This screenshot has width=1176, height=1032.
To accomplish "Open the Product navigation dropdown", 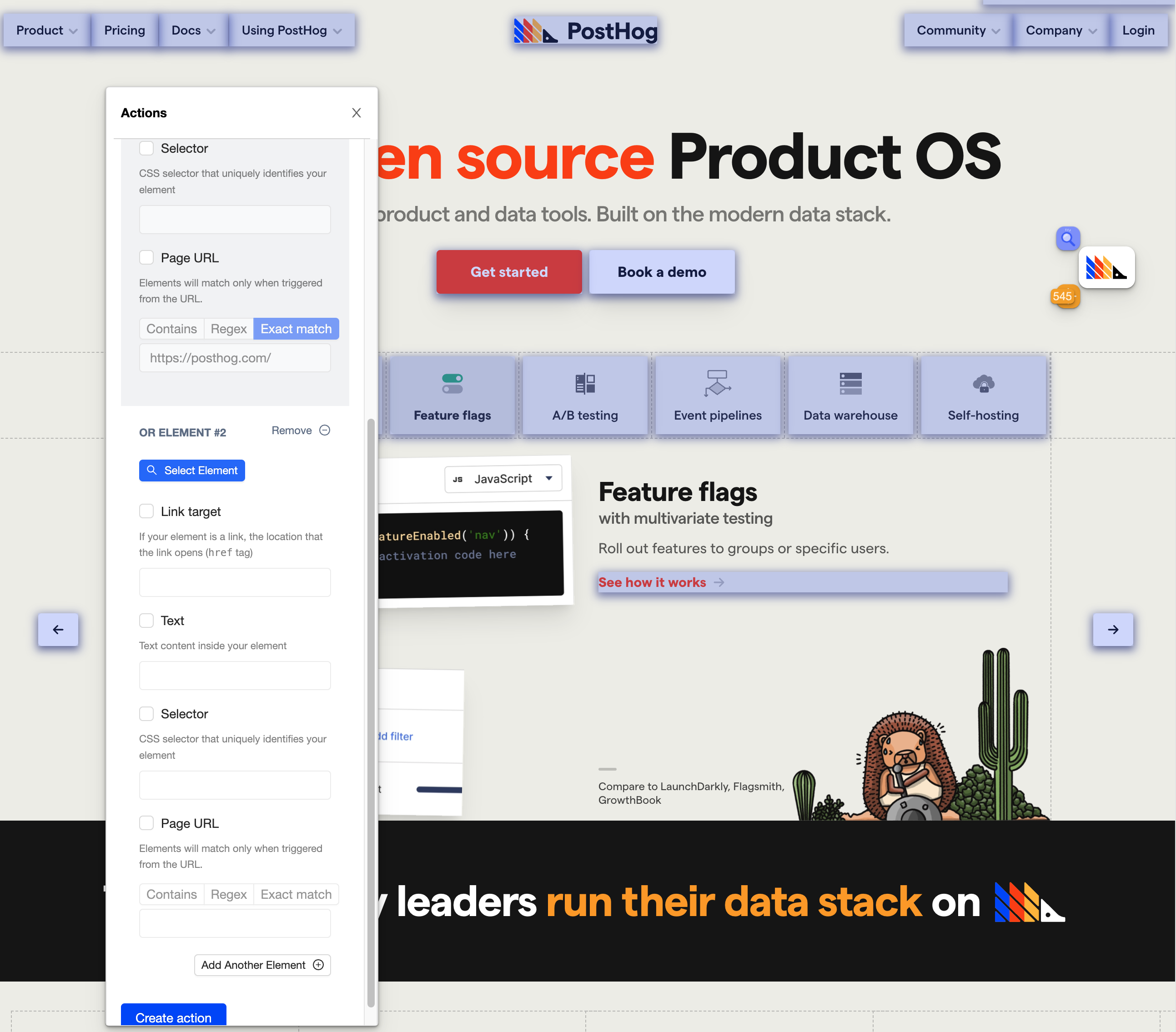I will coord(45,30).
